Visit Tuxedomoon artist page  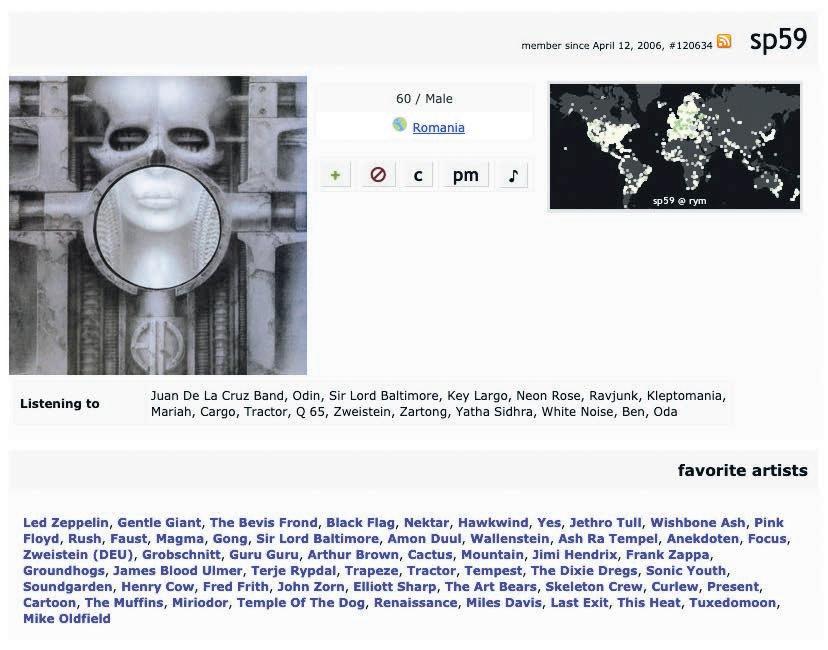pos(732,603)
